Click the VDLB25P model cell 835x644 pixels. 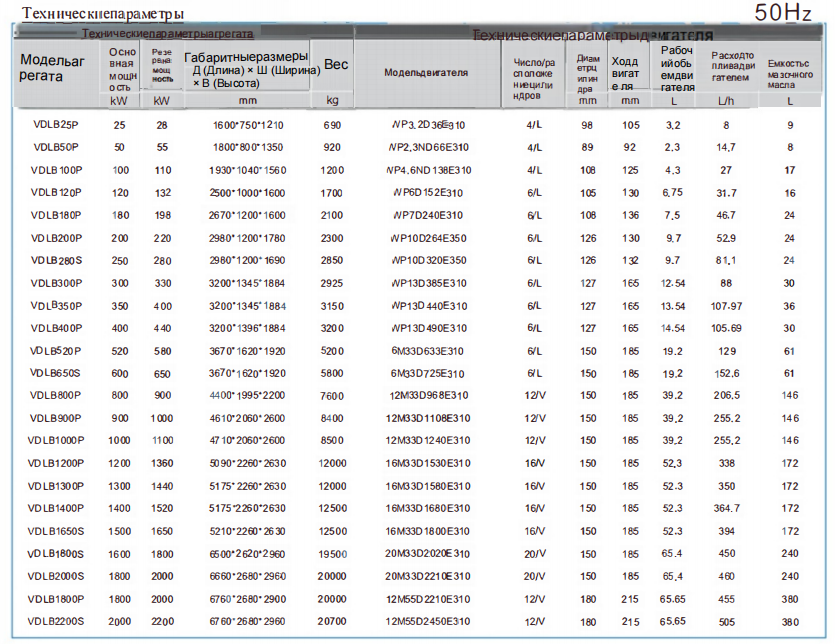pyautogui.click(x=55, y=125)
